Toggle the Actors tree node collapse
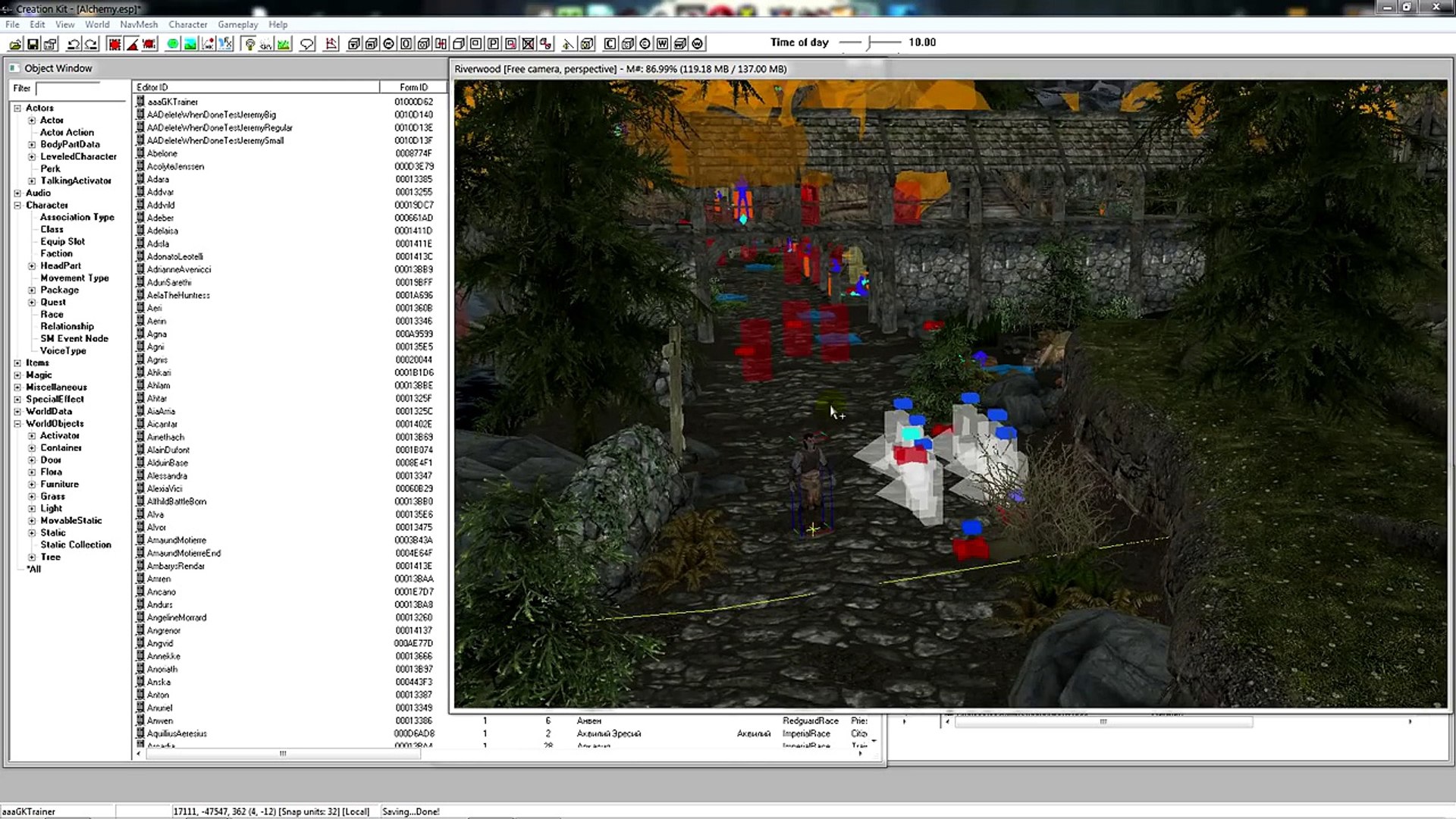The width and height of the screenshot is (1456, 819). (17, 107)
